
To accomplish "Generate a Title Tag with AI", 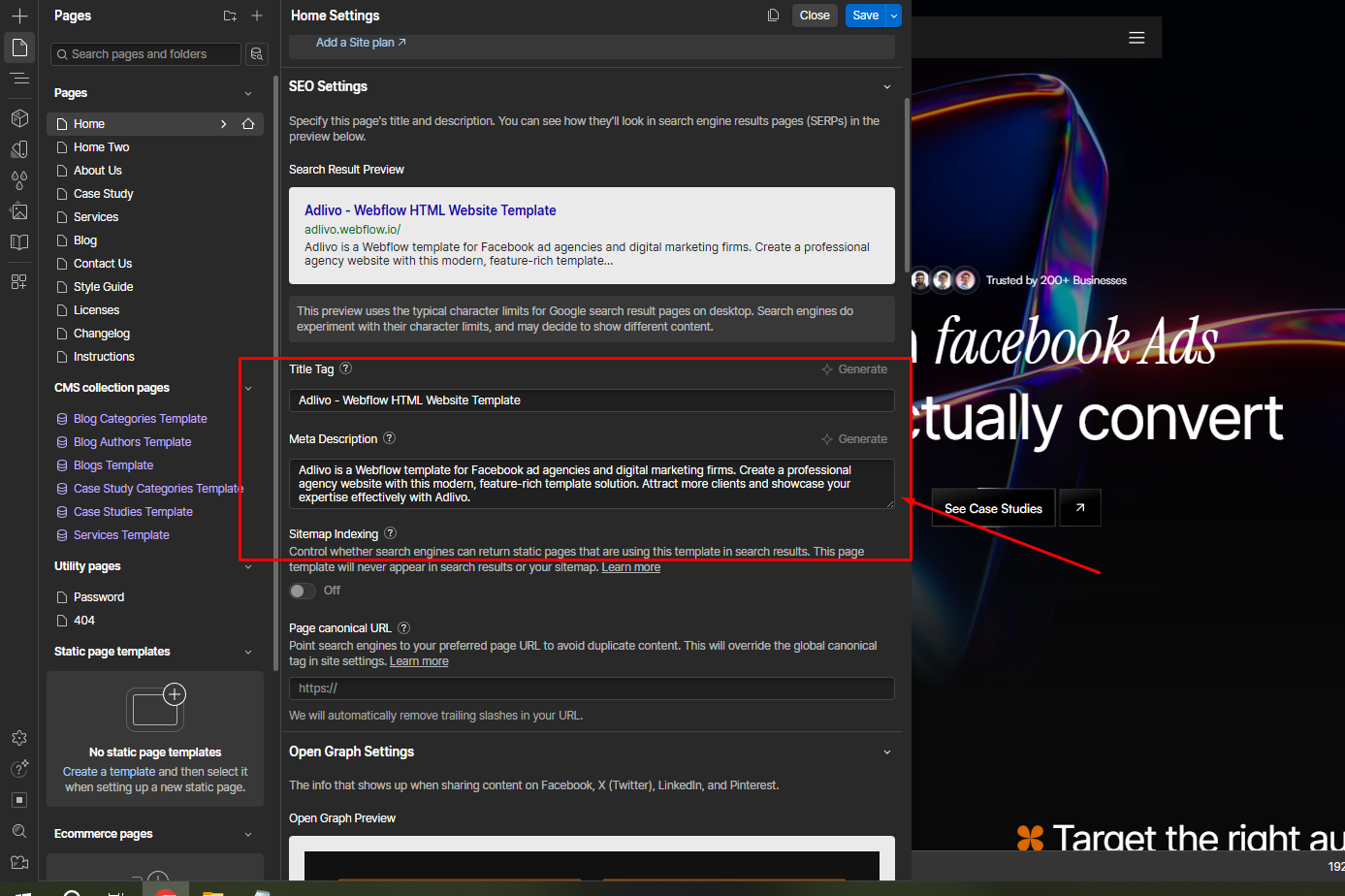I will coord(854,369).
